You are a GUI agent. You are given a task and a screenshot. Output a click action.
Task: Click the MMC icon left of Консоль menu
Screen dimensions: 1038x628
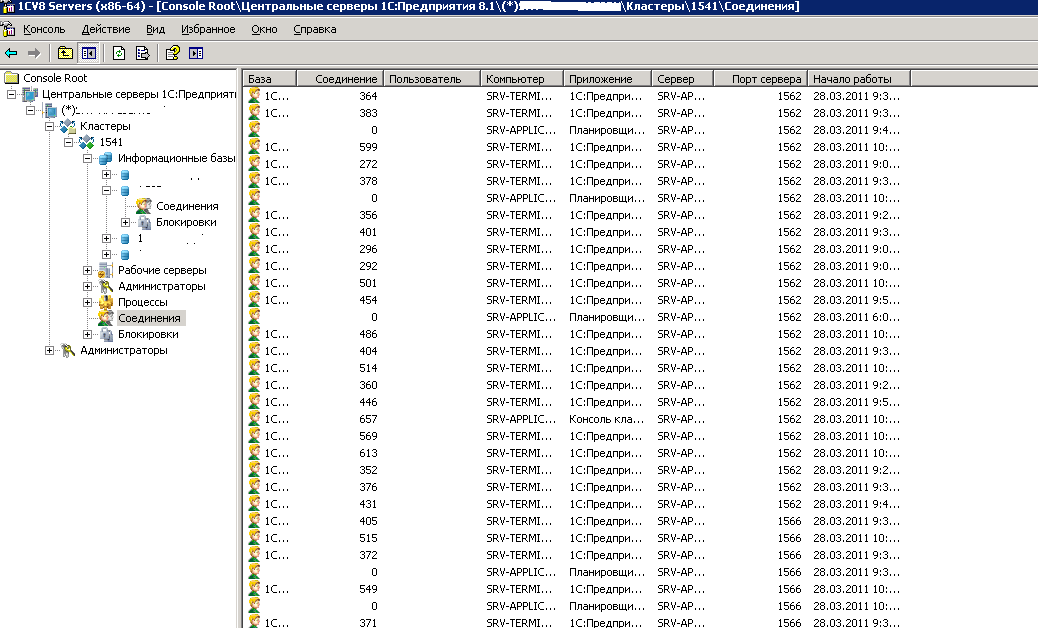(8, 29)
